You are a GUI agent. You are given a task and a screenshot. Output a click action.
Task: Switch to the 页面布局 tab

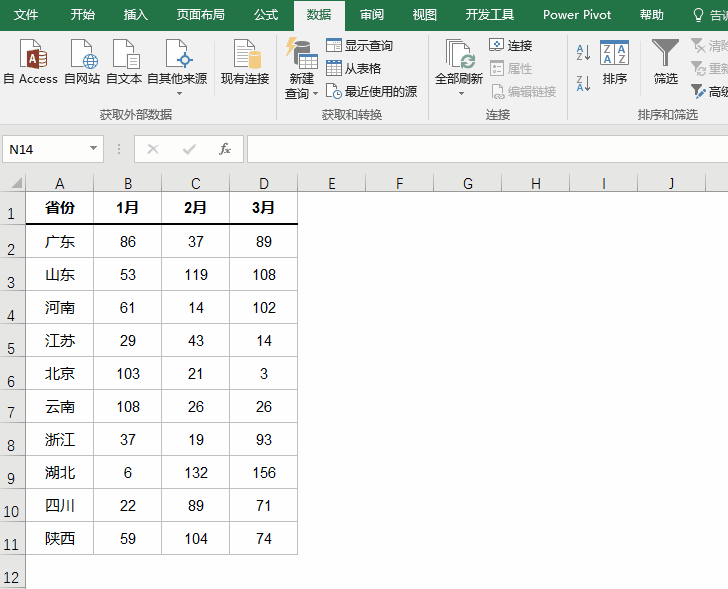click(x=201, y=15)
